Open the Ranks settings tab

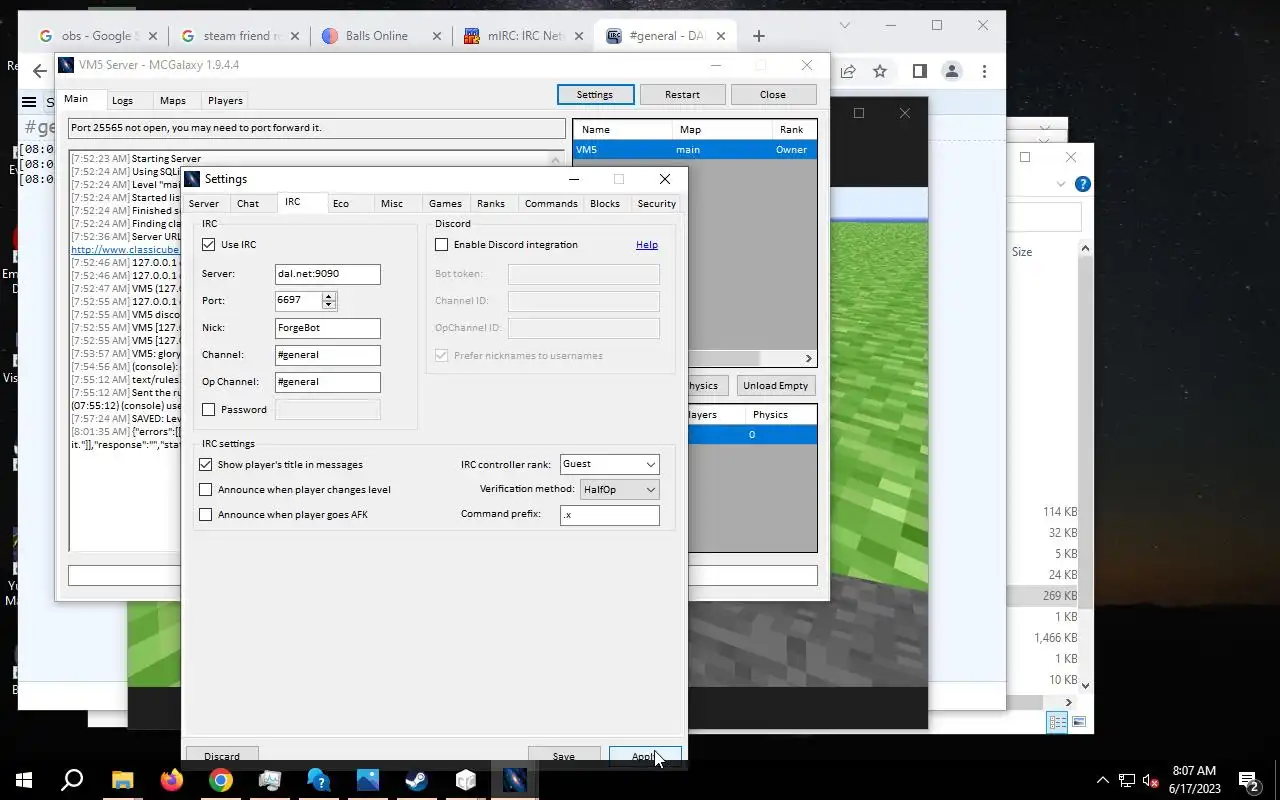(x=491, y=203)
